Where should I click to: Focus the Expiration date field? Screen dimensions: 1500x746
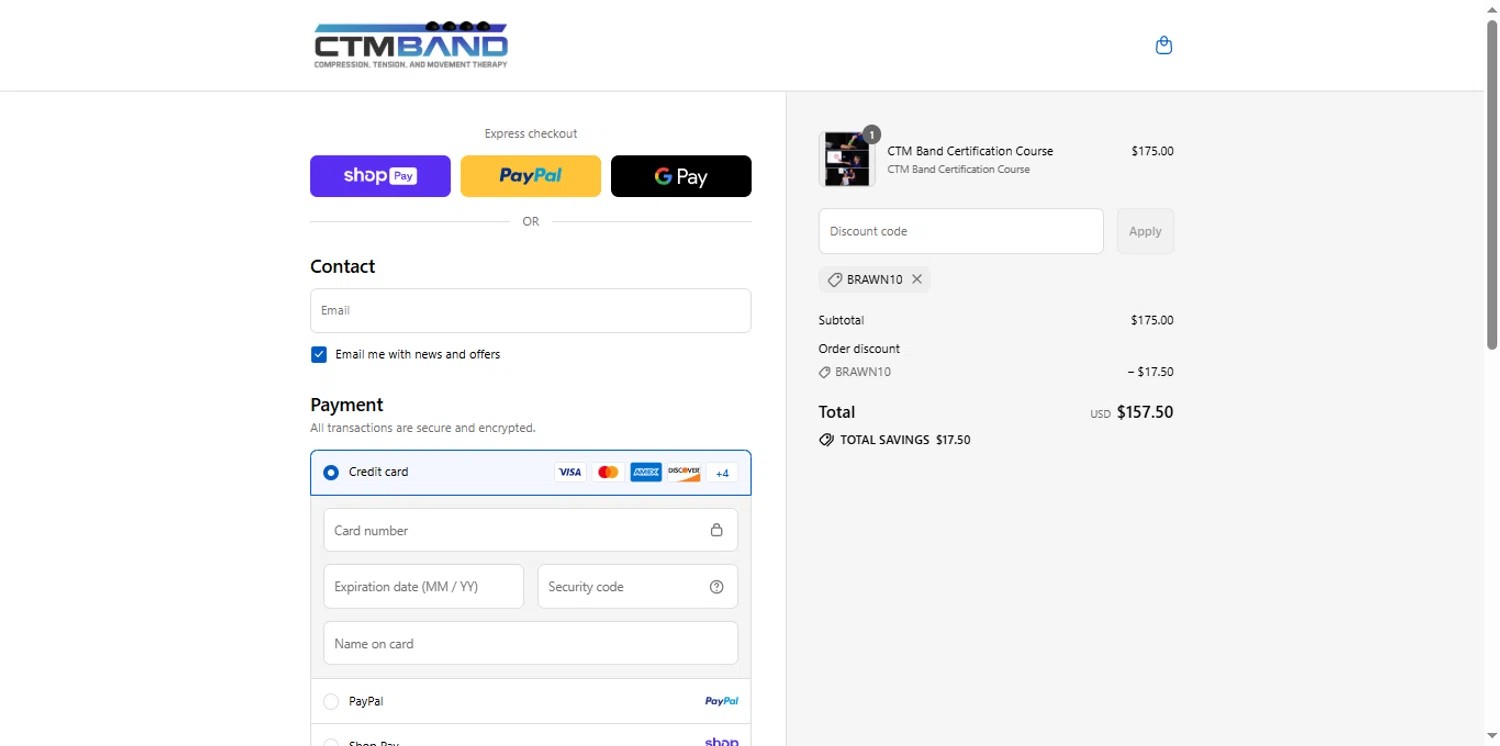[424, 587]
